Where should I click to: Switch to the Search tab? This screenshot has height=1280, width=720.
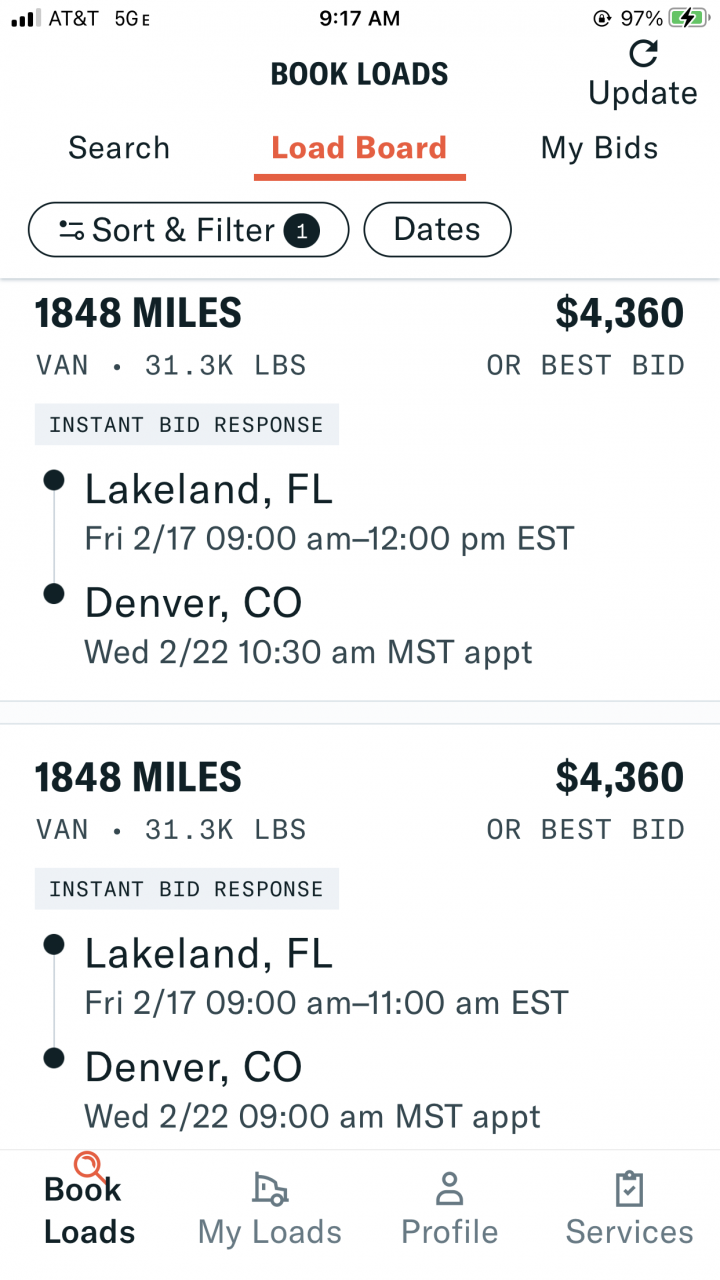[x=119, y=148]
